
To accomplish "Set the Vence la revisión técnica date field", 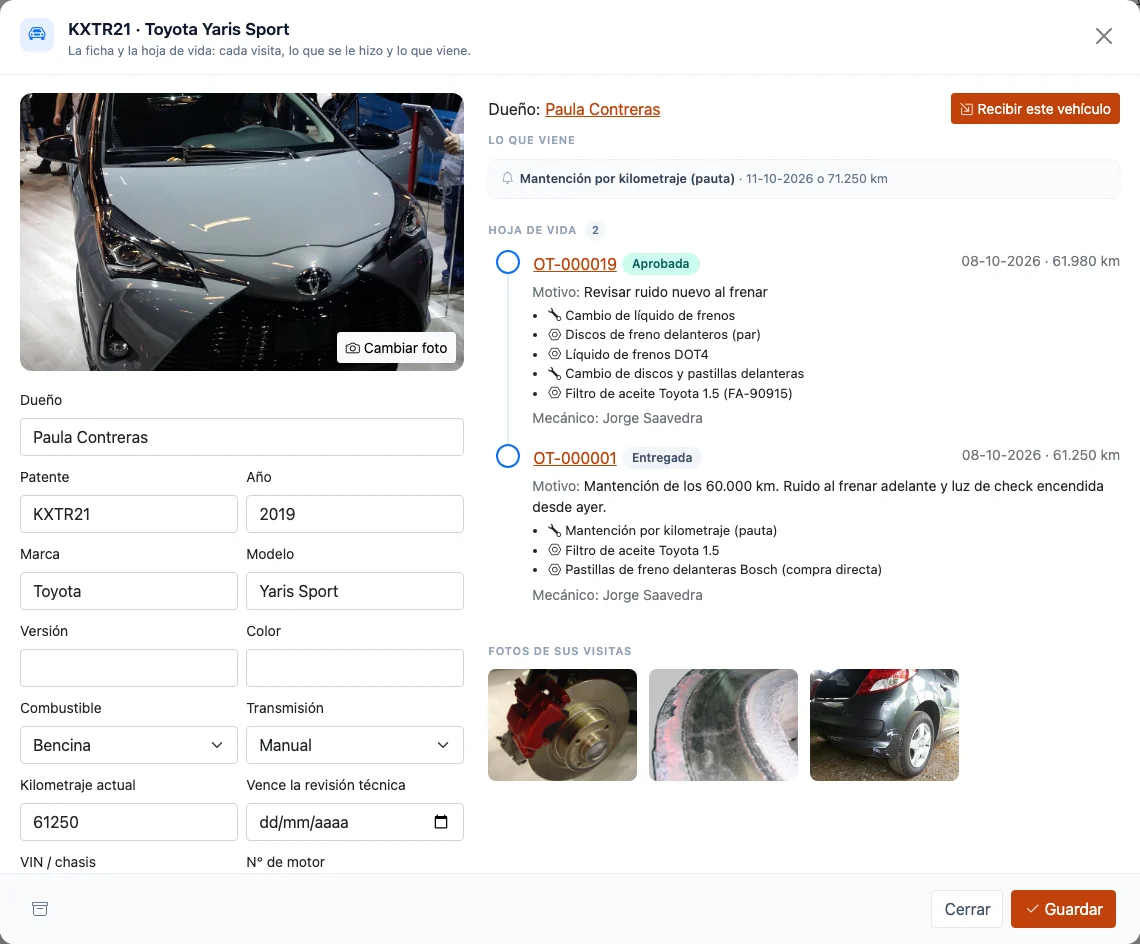I will tap(355, 822).
